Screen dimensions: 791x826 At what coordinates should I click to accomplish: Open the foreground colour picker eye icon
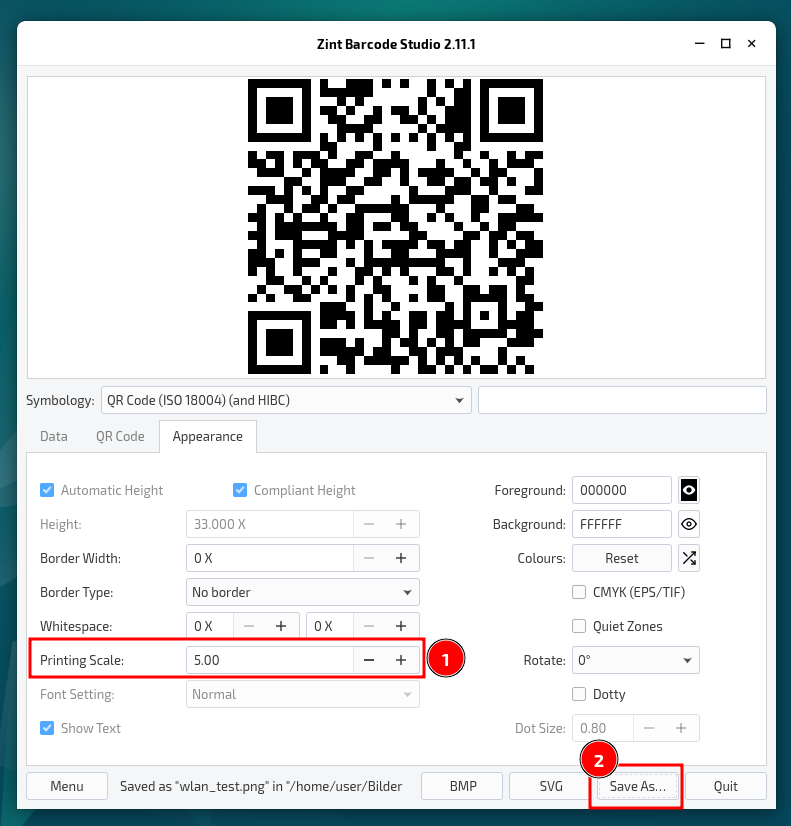coord(689,490)
